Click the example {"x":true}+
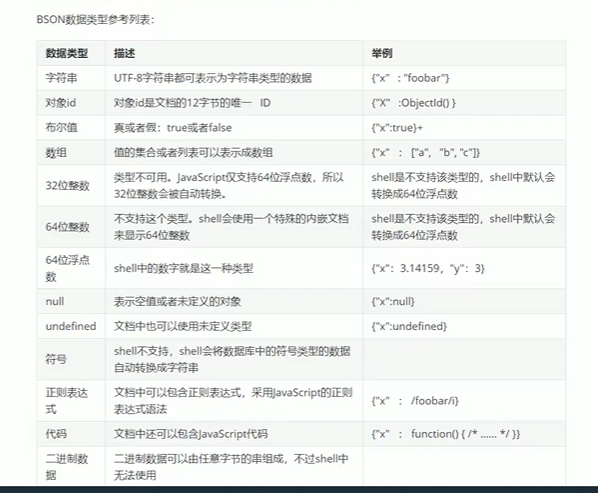 tap(397, 128)
